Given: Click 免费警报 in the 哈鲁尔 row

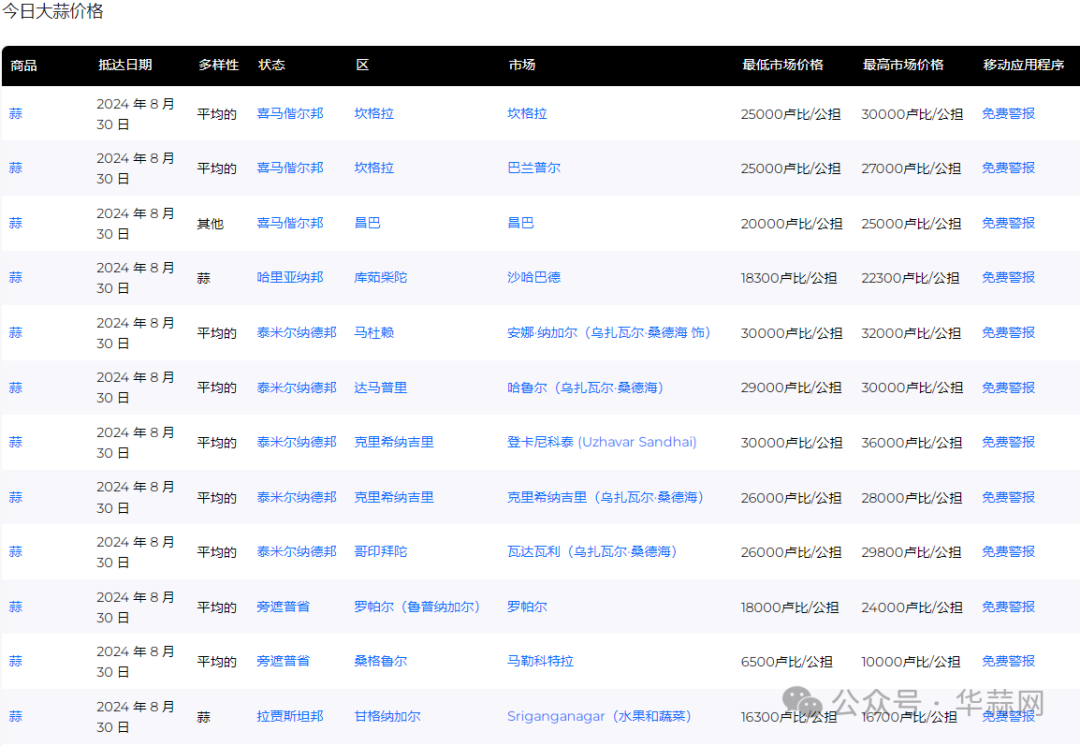Looking at the screenshot, I should point(1008,388).
